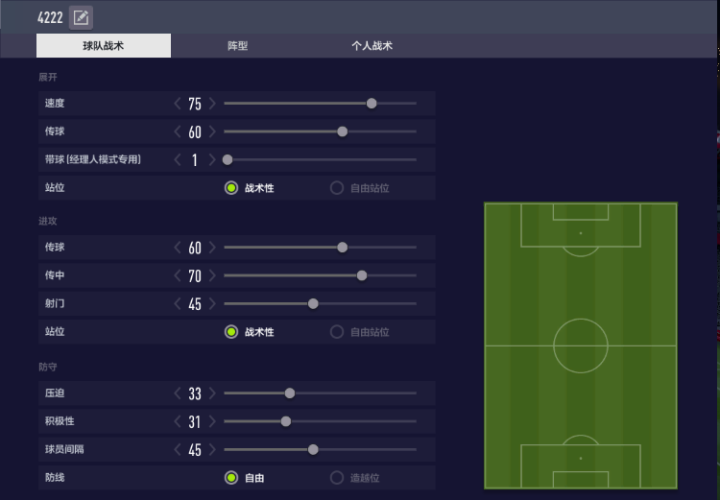Decrease the 压迫 value with left arrow
The image size is (720, 500).
pyautogui.click(x=177, y=394)
